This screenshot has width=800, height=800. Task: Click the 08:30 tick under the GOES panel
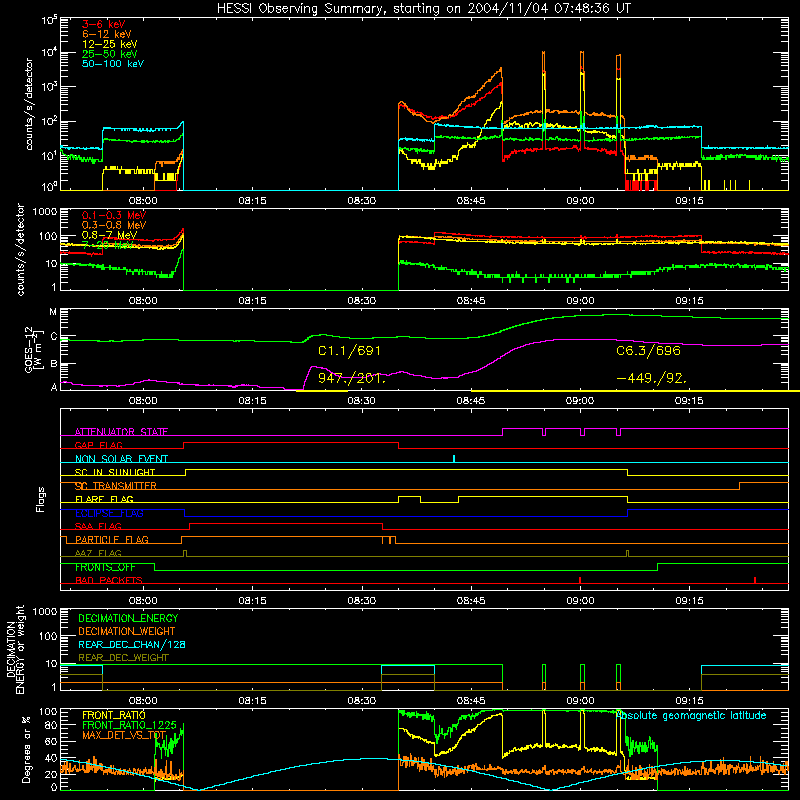(362, 401)
